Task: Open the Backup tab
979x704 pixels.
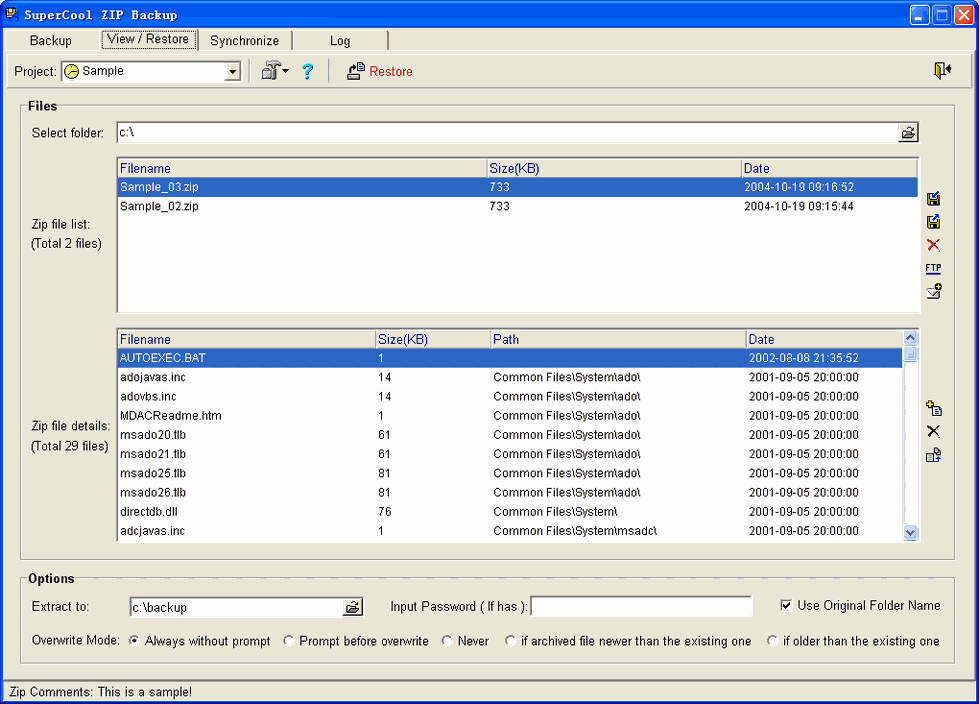Action: pyautogui.click(x=51, y=41)
